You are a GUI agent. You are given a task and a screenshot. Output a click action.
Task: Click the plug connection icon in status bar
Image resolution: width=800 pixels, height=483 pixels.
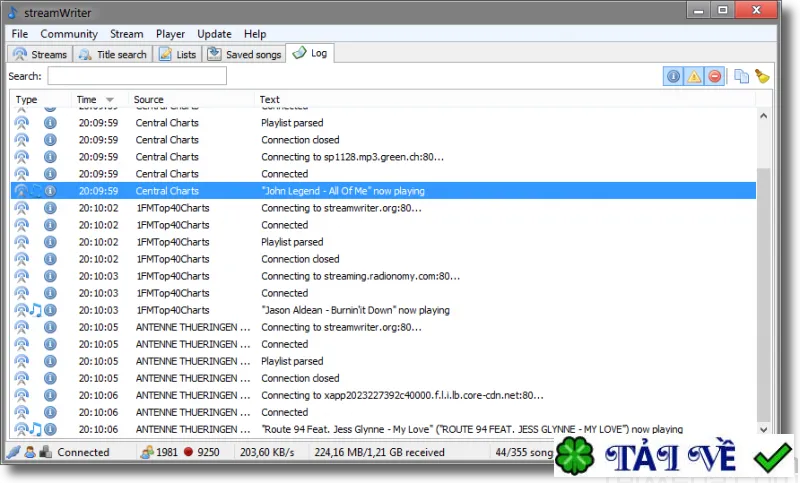click(x=14, y=452)
